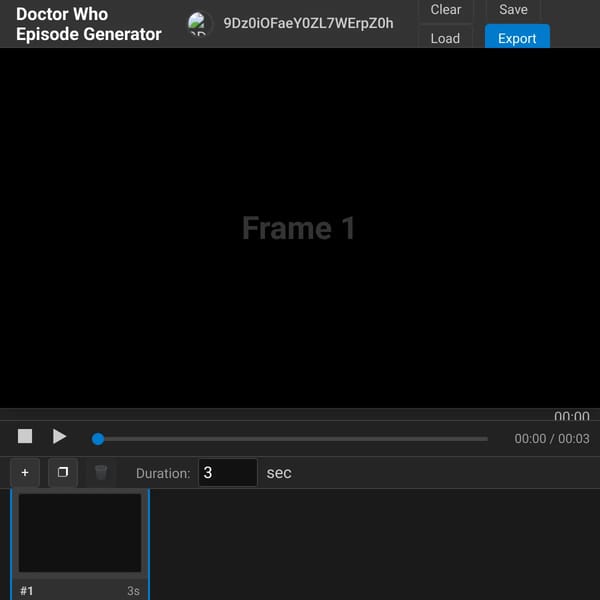The image size is (600, 600).
Task: Click the project ID 9Dz0iOFaeY0ZL7WErpZ0h
Action: (x=308, y=23)
